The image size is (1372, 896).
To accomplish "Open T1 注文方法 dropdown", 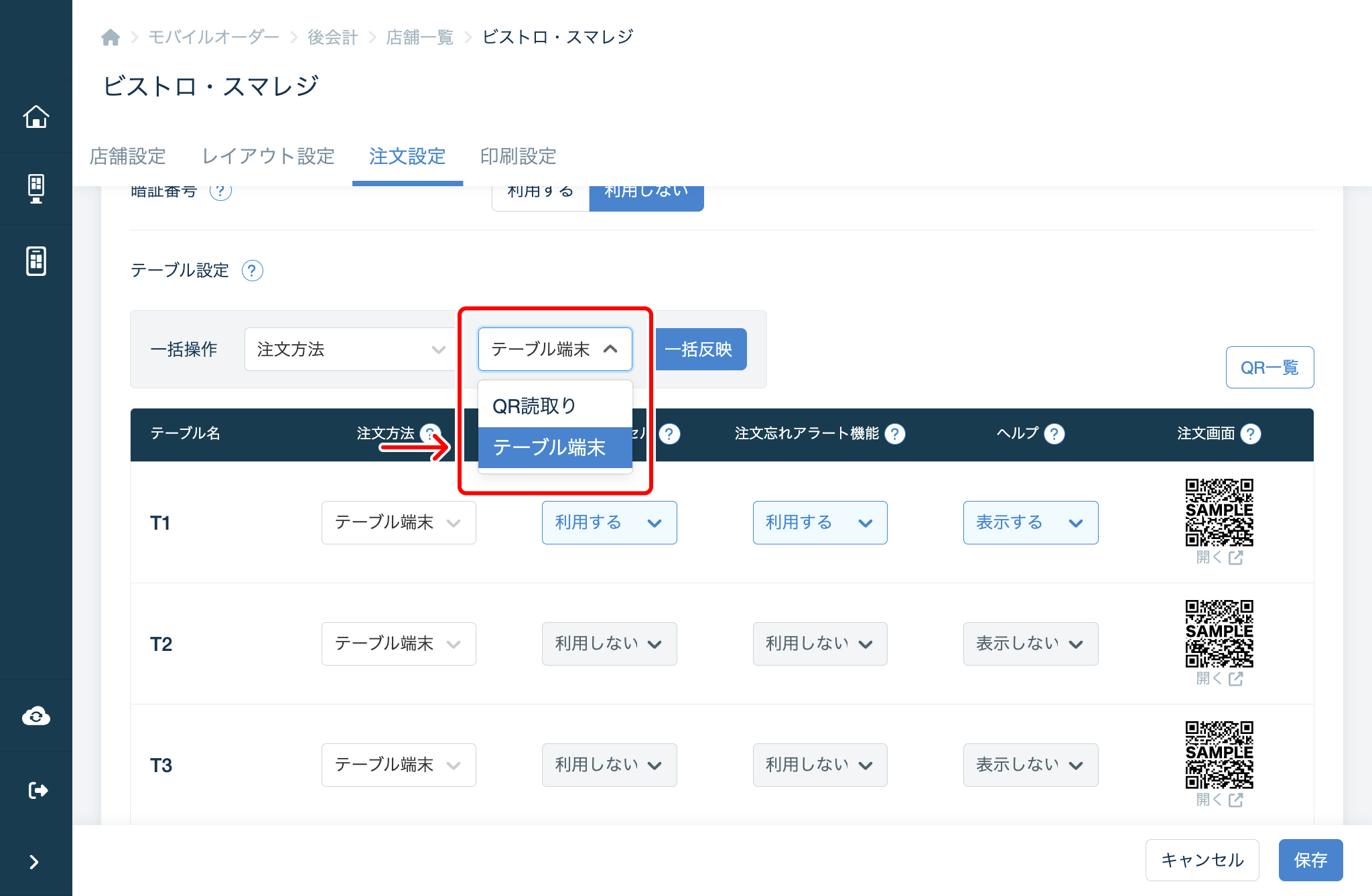I will pos(399,522).
